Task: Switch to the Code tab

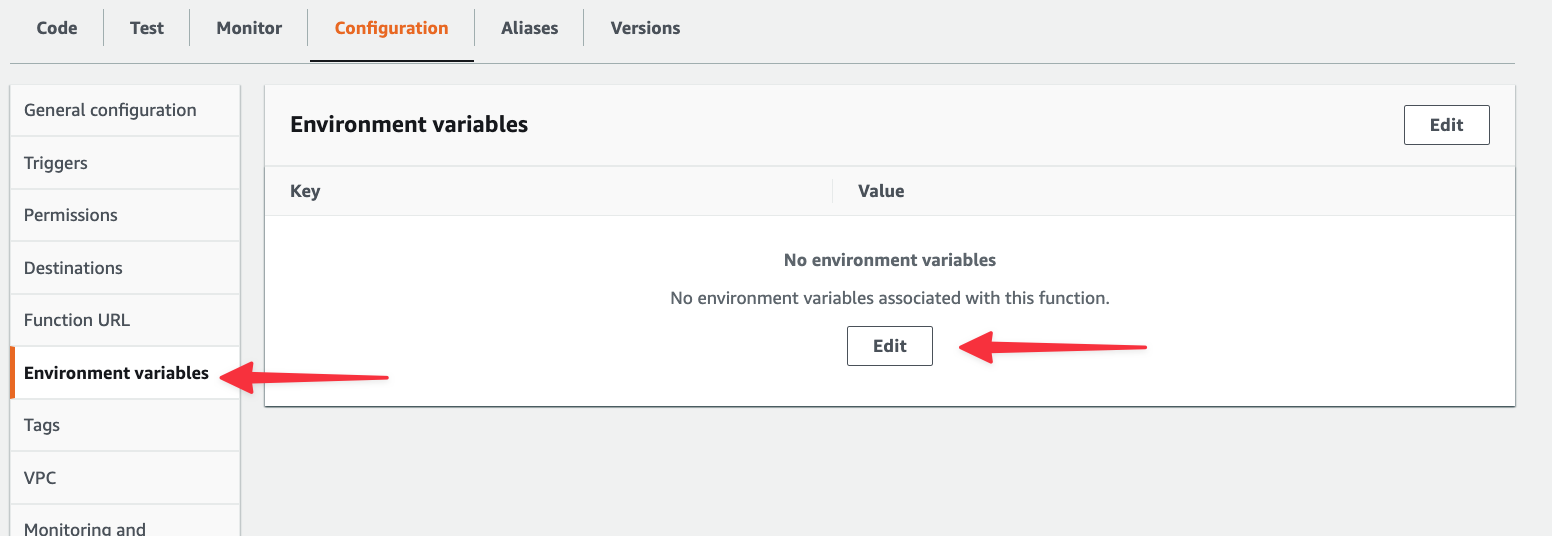Action: (57, 28)
